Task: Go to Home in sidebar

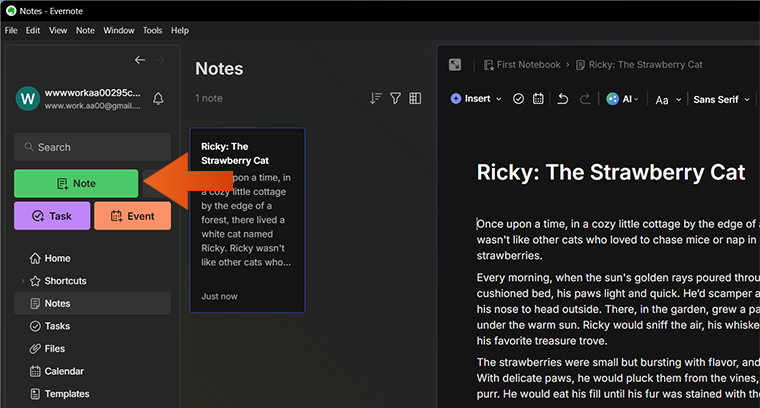Action: [50, 258]
